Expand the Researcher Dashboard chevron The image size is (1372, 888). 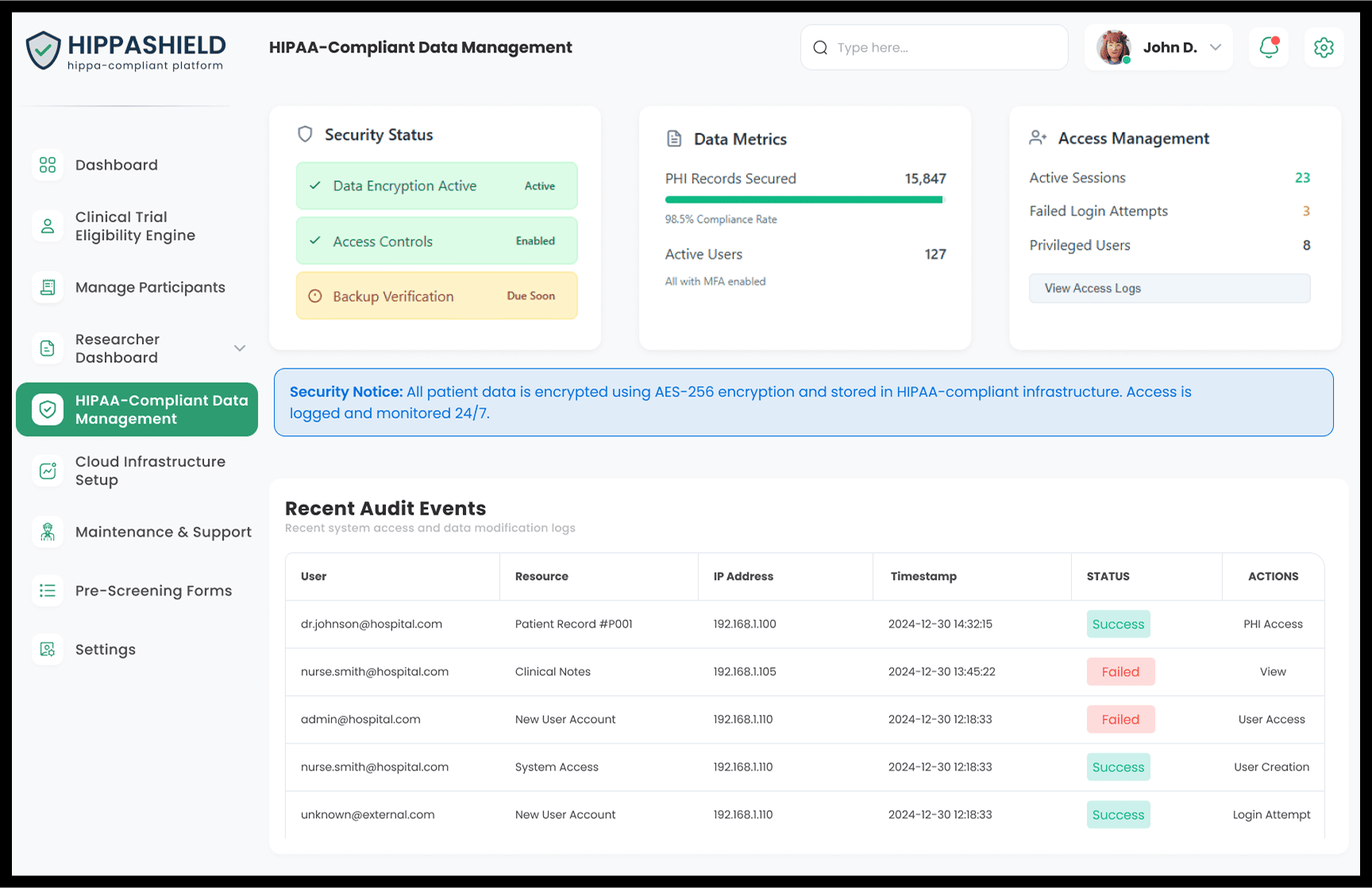tap(240, 349)
